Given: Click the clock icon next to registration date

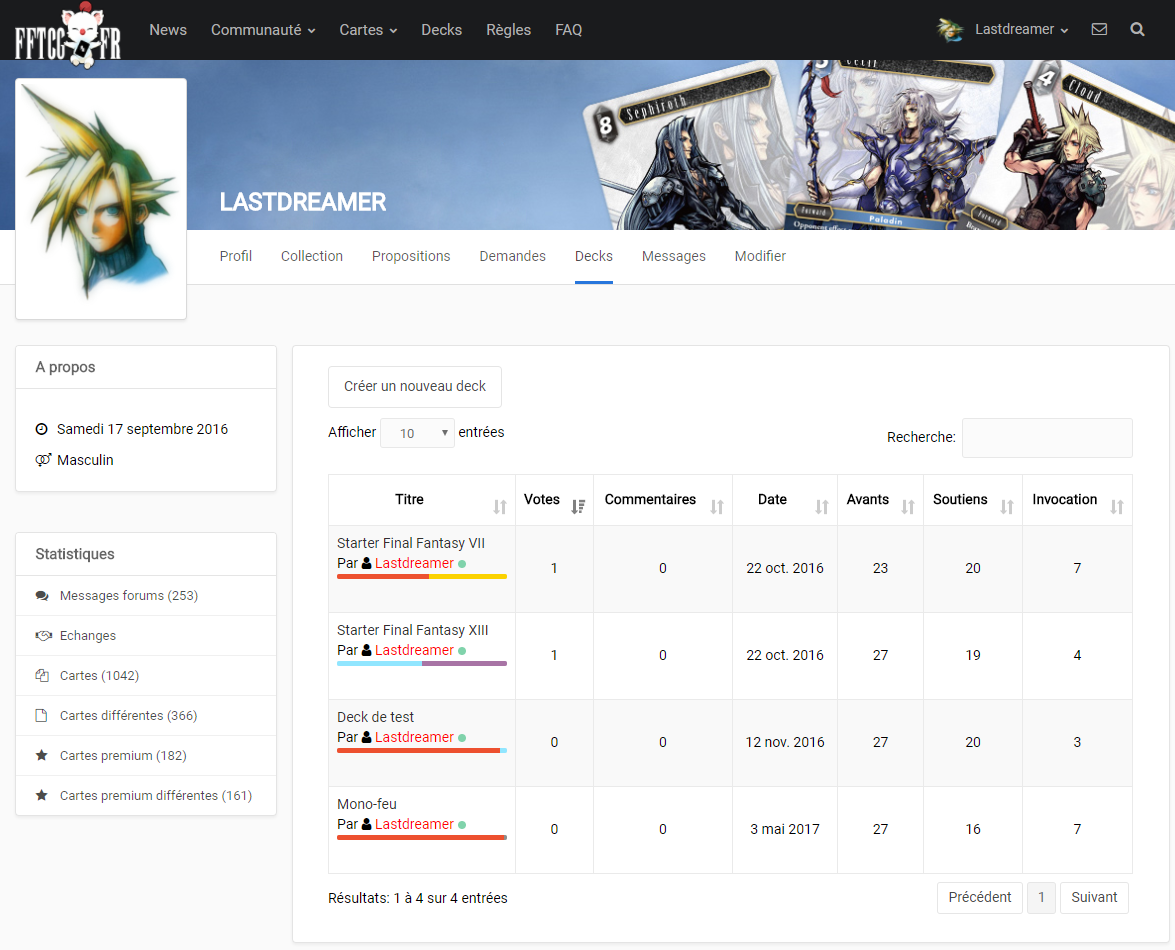Looking at the screenshot, I should [x=42, y=429].
